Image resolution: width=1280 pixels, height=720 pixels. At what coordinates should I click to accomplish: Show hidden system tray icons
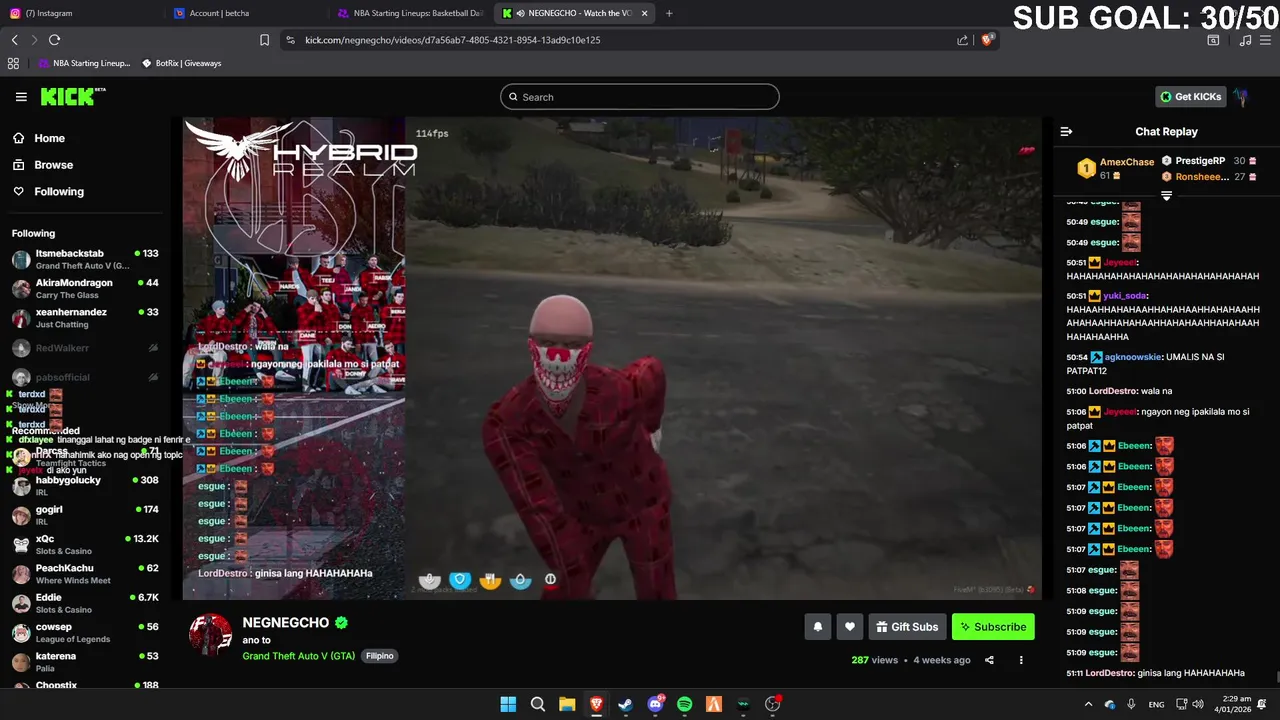point(1088,704)
